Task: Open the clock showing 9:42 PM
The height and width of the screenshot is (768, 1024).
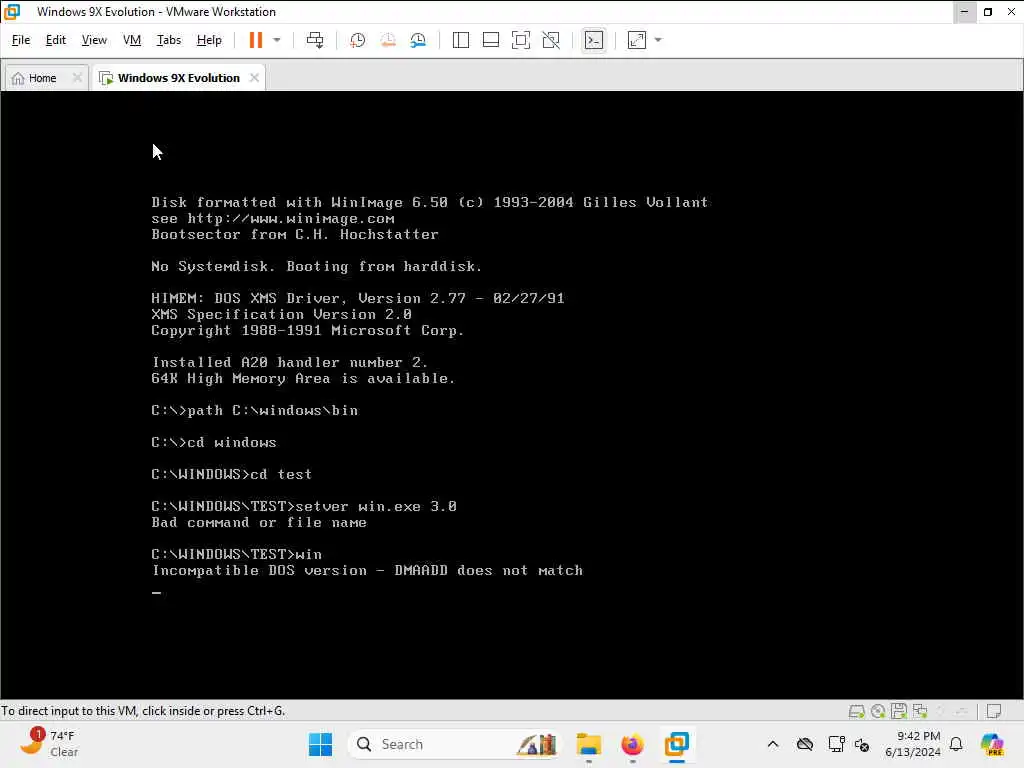Action: pyautogui.click(x=912, y=744)
